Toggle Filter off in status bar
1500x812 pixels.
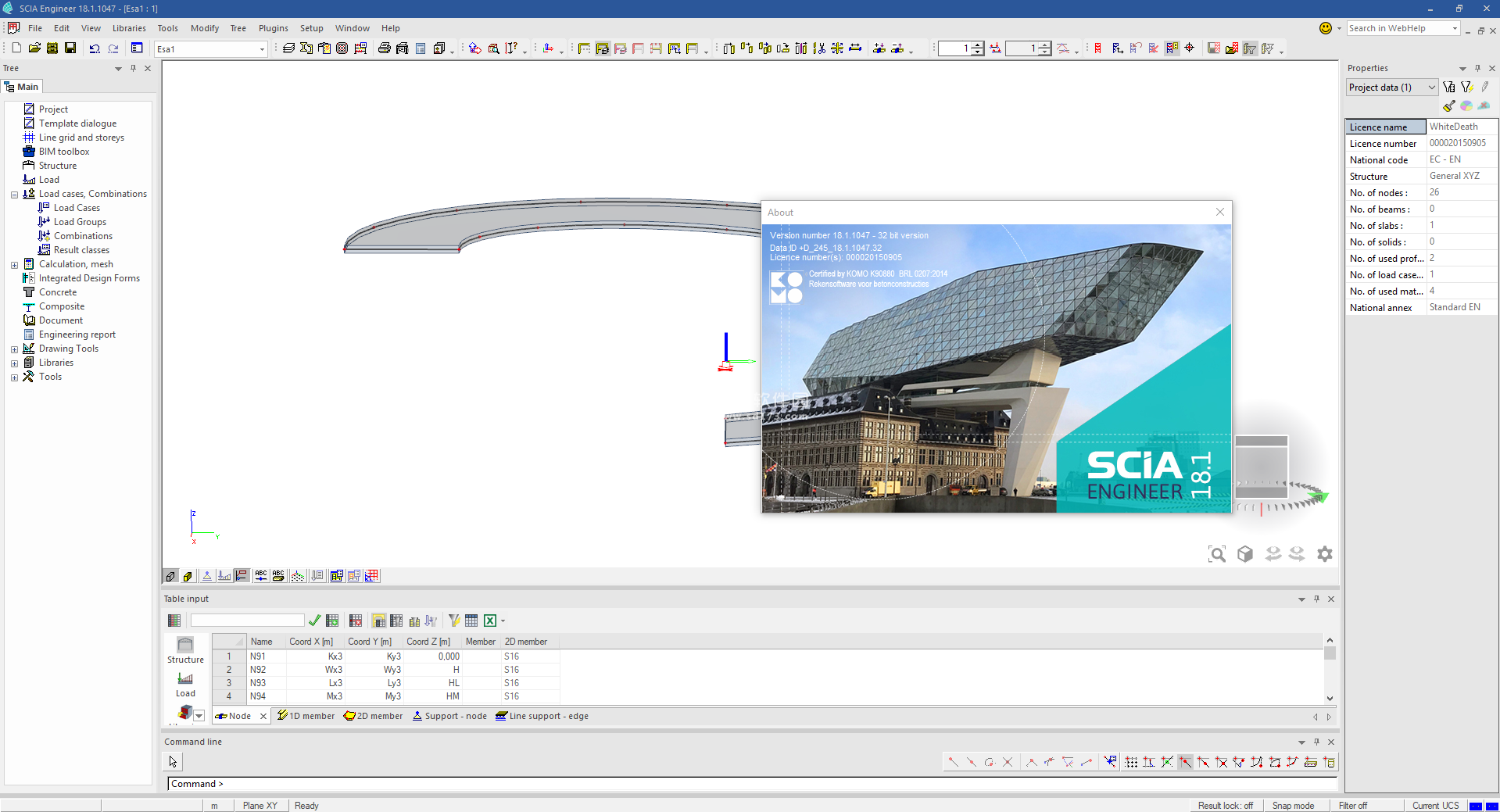1353,806
